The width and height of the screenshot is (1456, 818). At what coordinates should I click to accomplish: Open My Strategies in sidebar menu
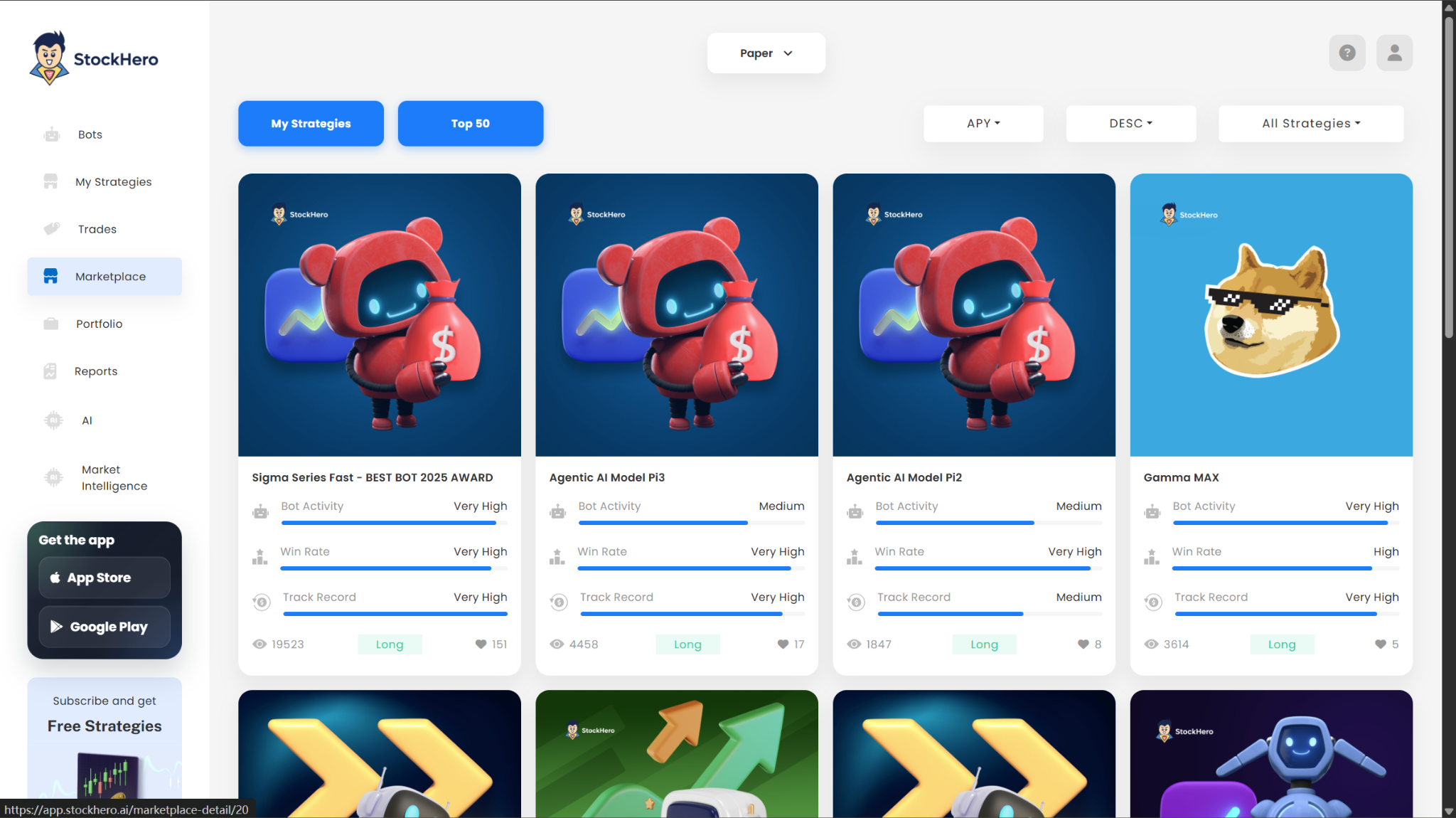click(105, 181)
